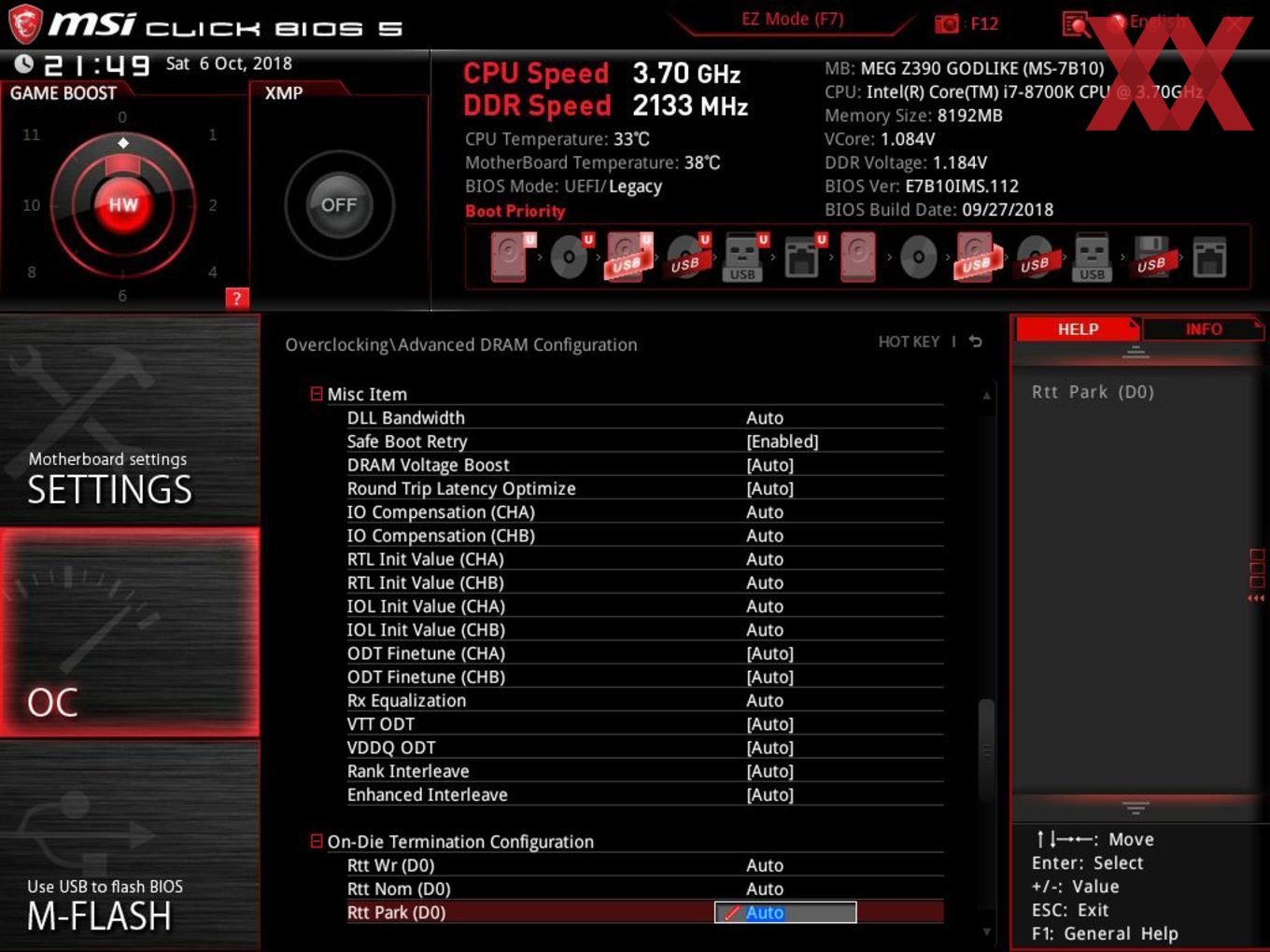Screen dimensions: 1270x952
Task: Switch to the HELP tab
Action: (x=1078, y=329)
